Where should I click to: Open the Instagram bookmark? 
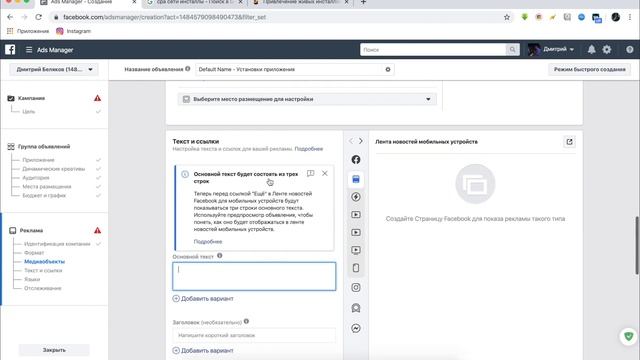tap(74, 31)
